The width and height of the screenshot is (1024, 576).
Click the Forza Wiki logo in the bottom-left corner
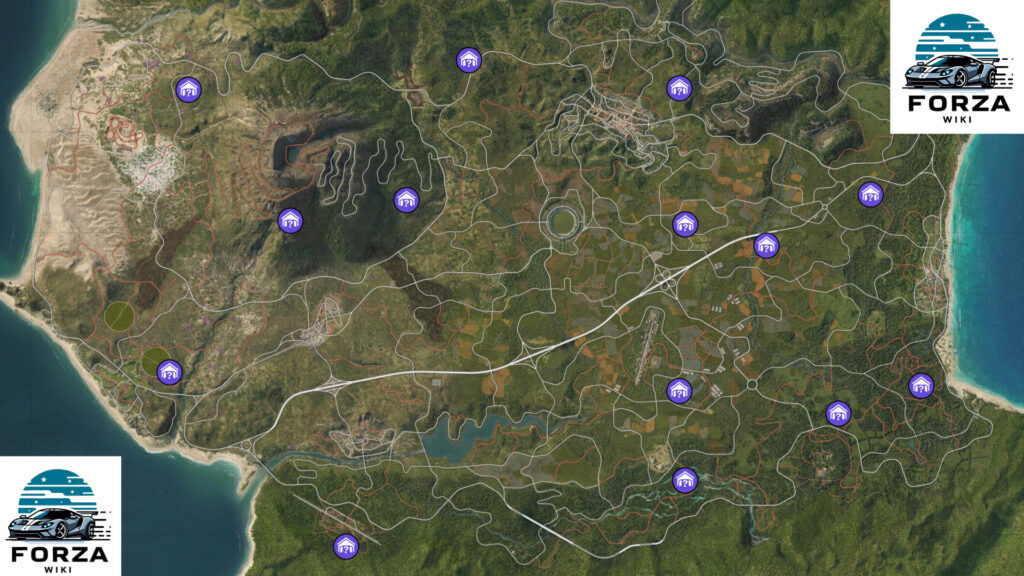tap(60, 516)
